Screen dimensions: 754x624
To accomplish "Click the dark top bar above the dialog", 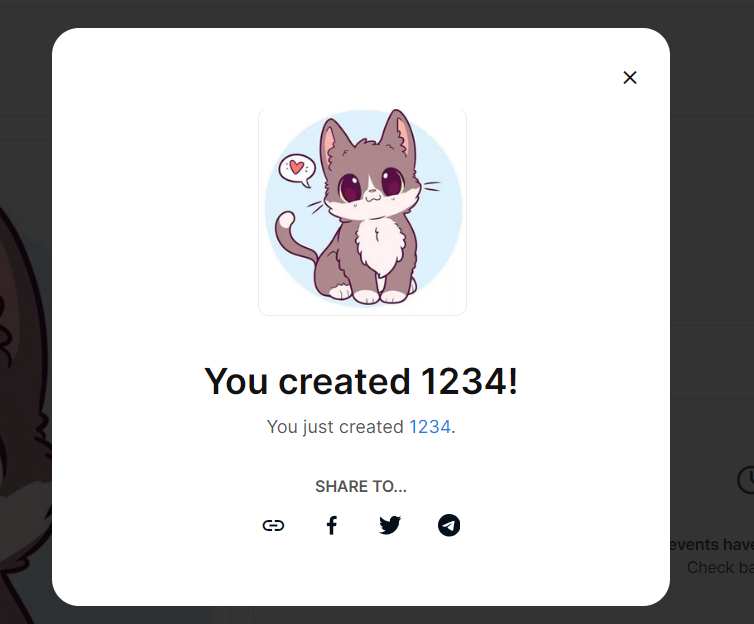I will [x=377, y=13].
